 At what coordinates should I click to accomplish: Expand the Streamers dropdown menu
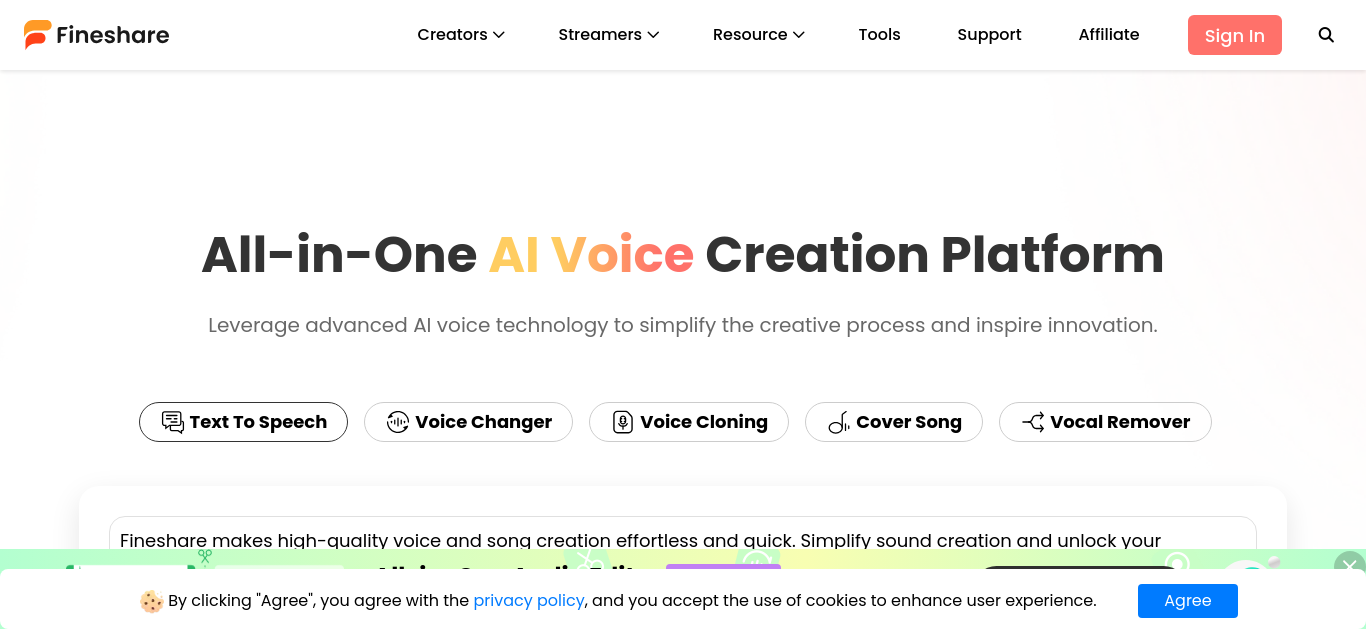coord(609,35)
